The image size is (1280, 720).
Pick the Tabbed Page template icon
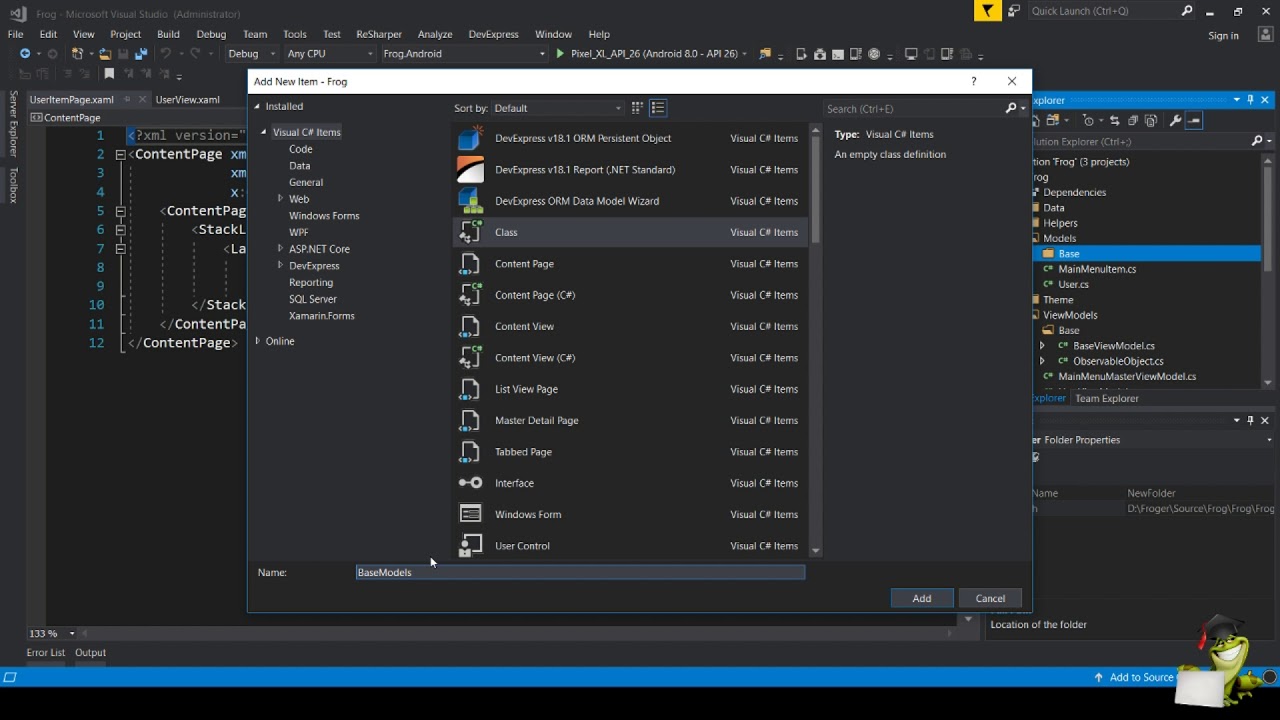pyautogui.click(x=470, y=452)
